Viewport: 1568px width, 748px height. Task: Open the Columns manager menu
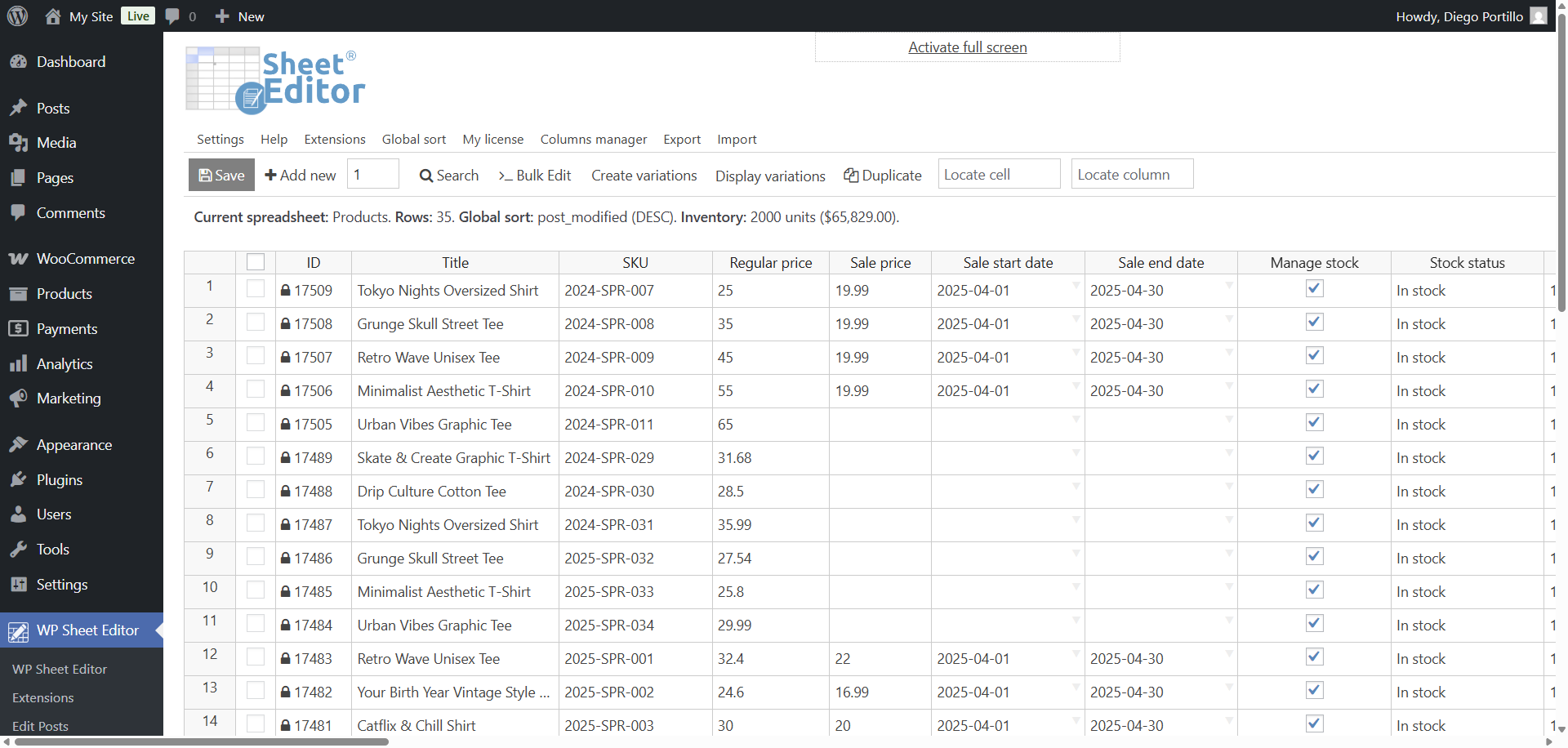pyautogui.click(x=593, y=140)
